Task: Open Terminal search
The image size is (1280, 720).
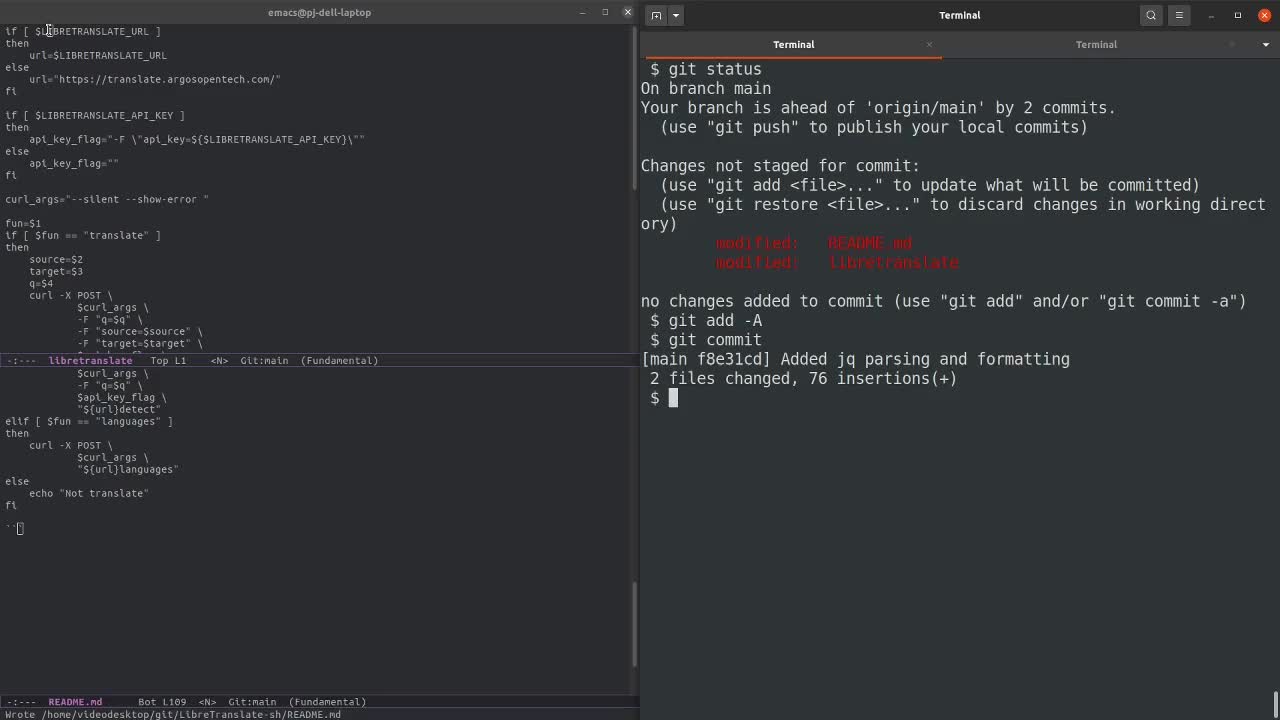Action: (x=1151, y=15)
